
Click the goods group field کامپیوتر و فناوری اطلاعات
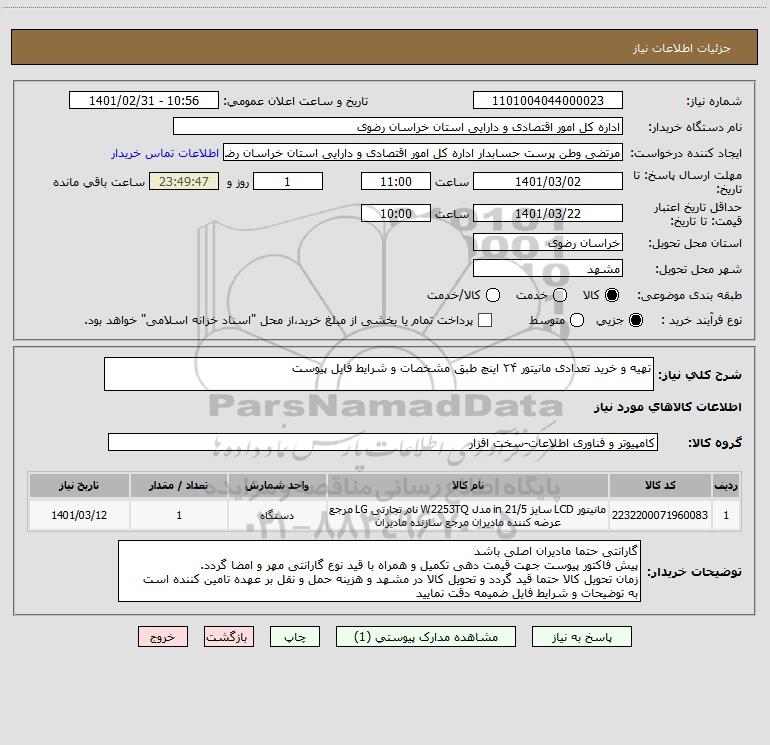tap(383, 442)
